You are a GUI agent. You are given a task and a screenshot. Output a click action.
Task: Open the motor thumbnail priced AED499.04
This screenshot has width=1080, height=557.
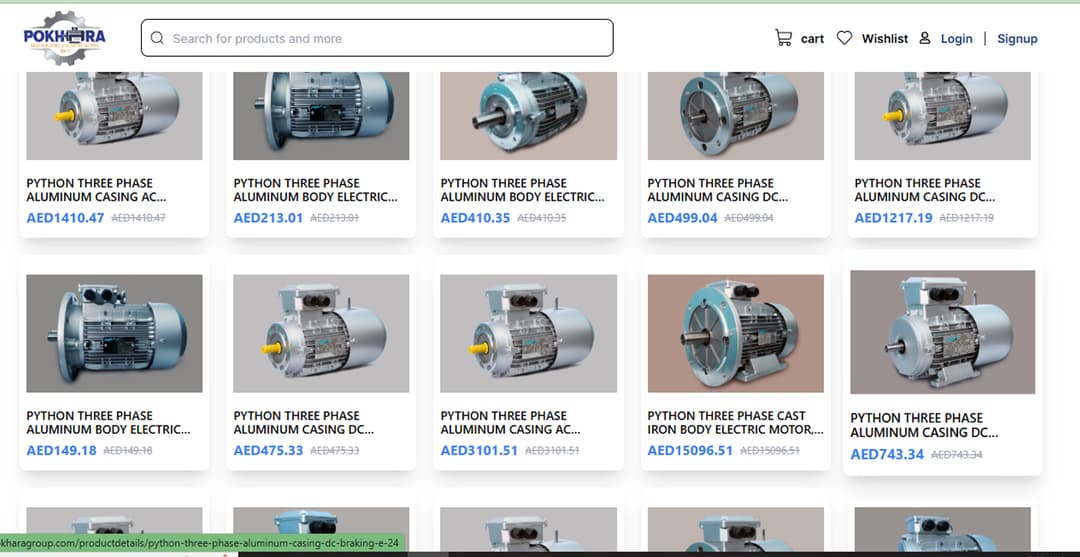click(735, 115)
